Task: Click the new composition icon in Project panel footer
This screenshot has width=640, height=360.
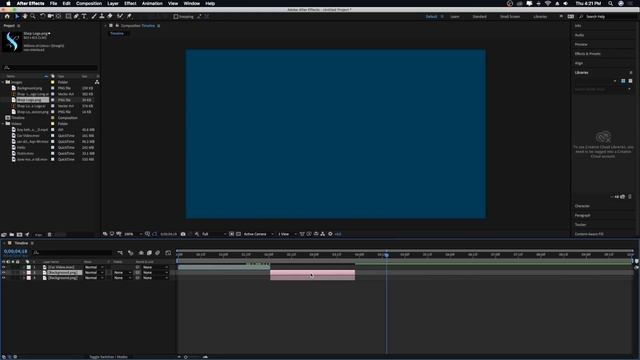Action: pos(19,235)
